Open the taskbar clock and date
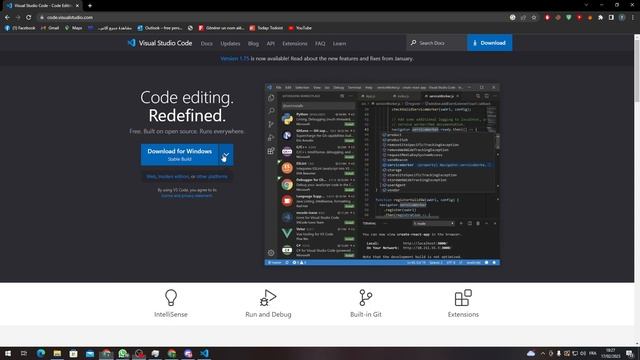This screenshot has width=640, height=360. click(610, 353)
